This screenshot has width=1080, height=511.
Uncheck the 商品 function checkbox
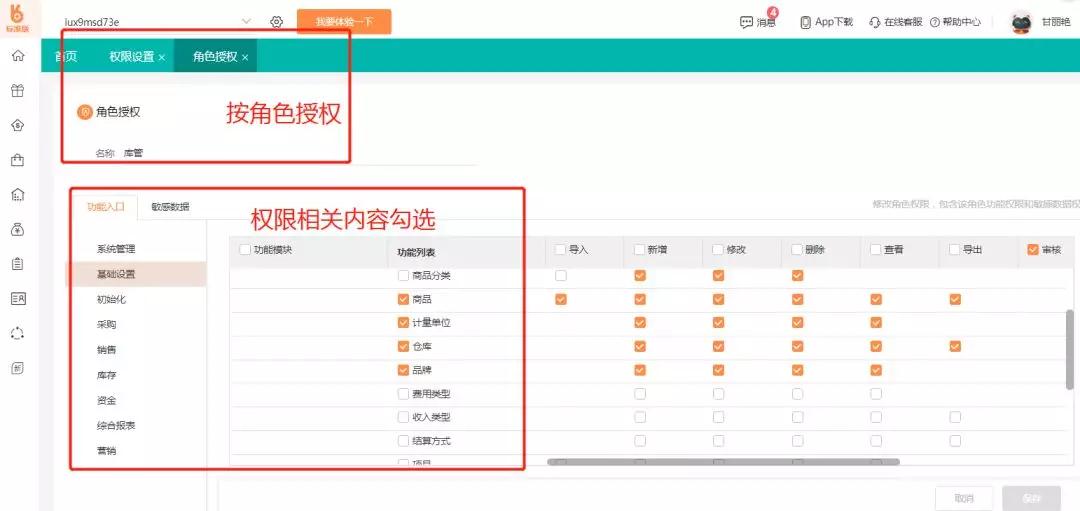(404, 299)
